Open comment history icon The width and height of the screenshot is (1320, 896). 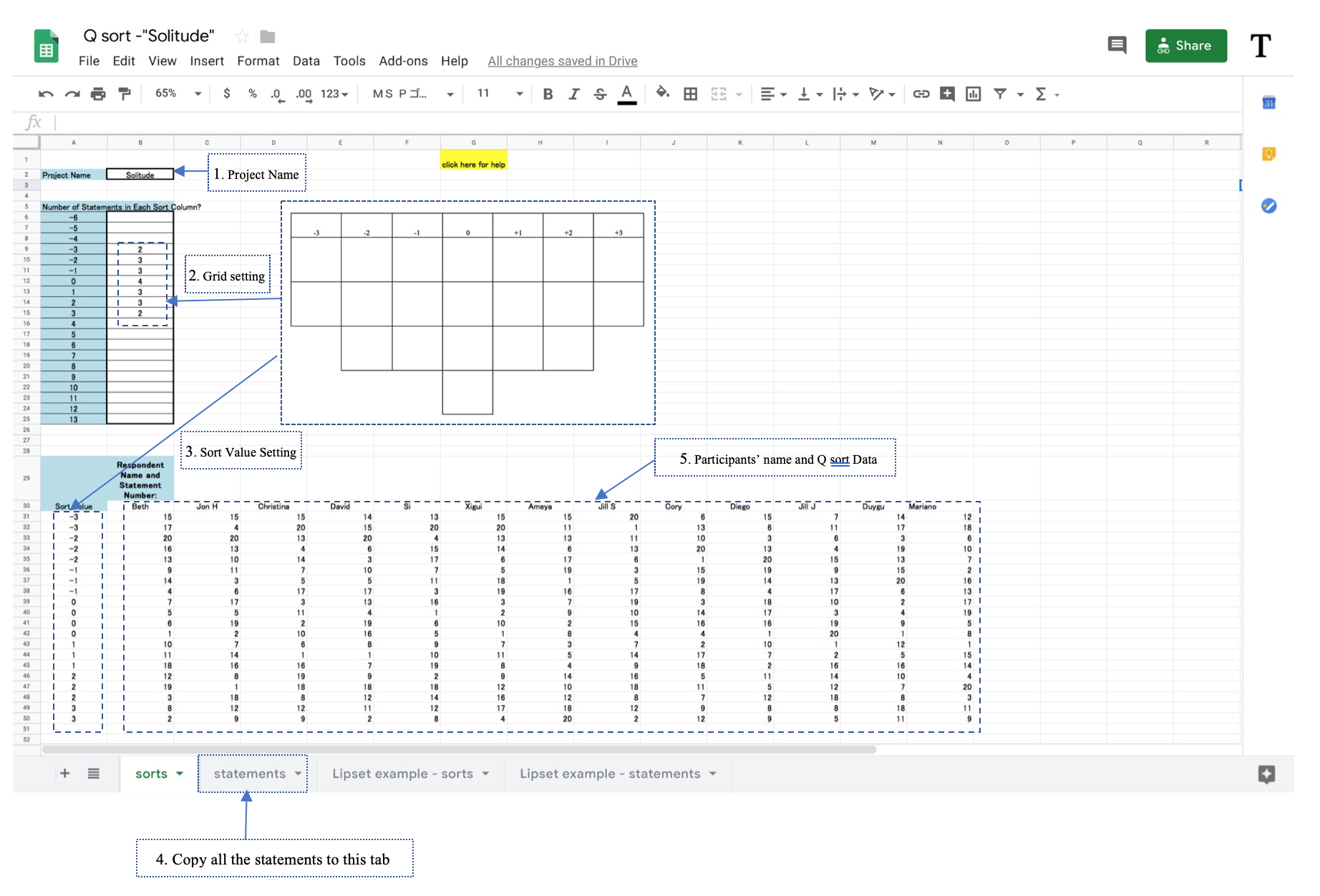click(x=1117, y=46)
